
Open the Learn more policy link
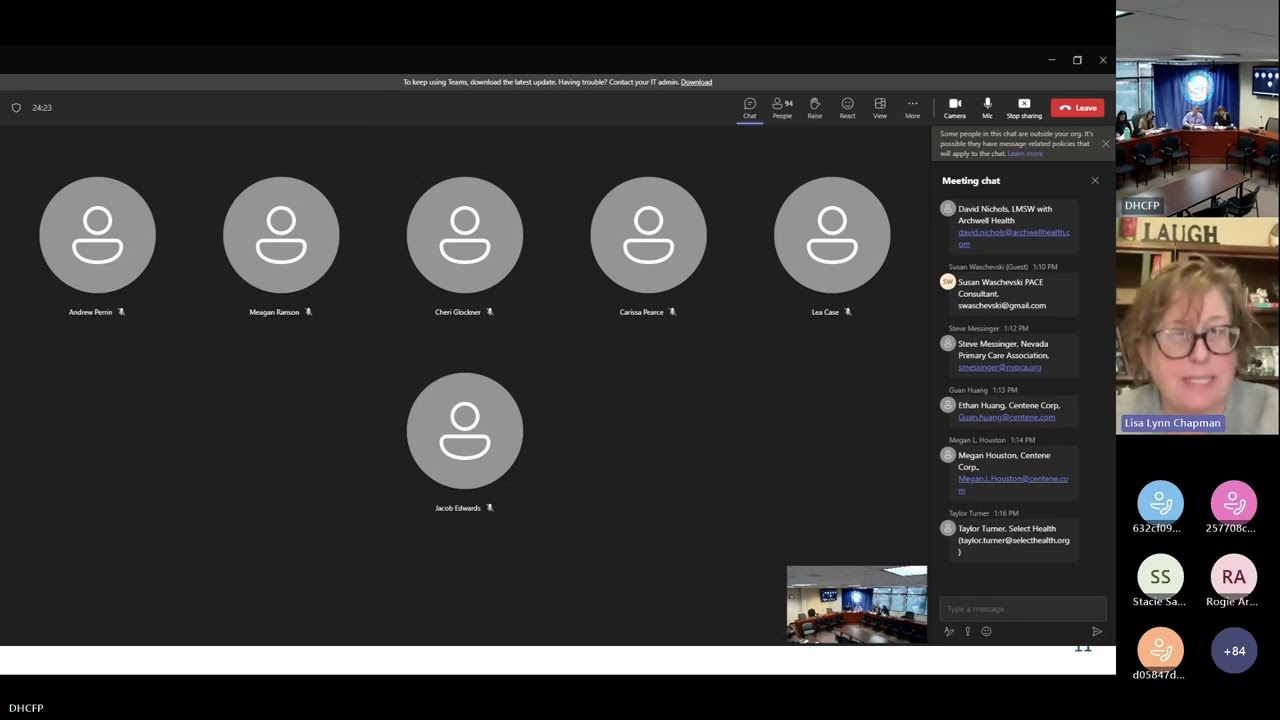point(1025,154)
